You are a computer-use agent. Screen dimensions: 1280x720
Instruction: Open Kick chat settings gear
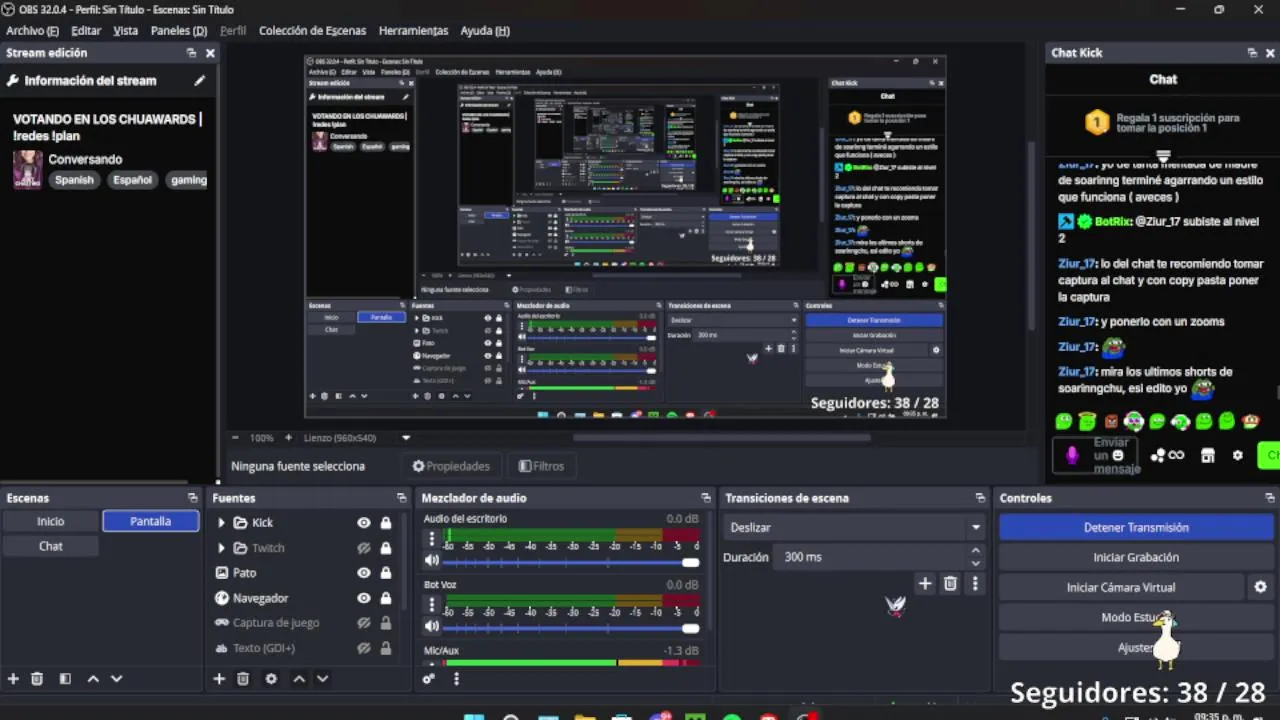coord(1237,455)
